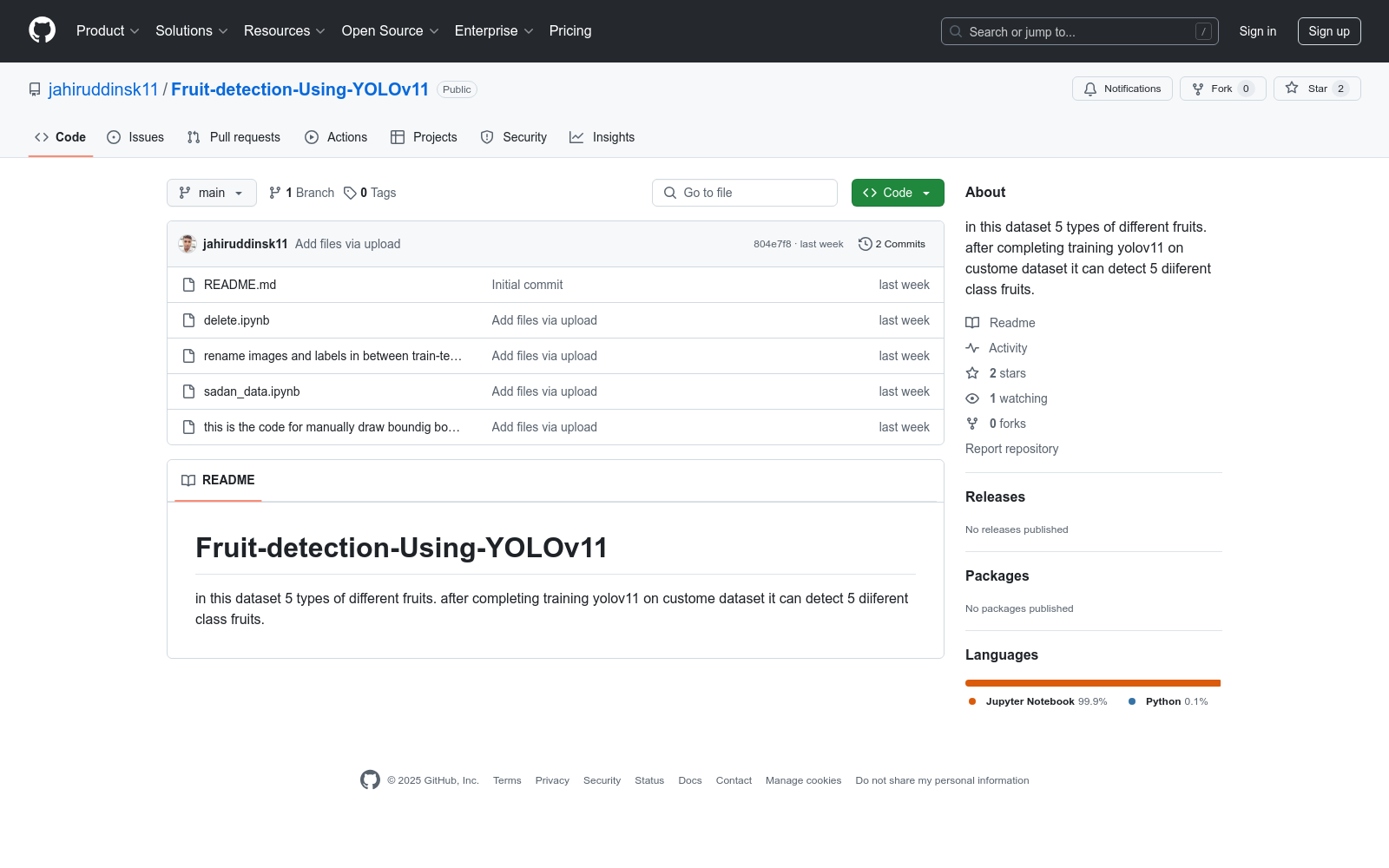The height and width of the screenshot is (868, 1389).
Task: Click the commit history clock icon
Action: point(865,244)
